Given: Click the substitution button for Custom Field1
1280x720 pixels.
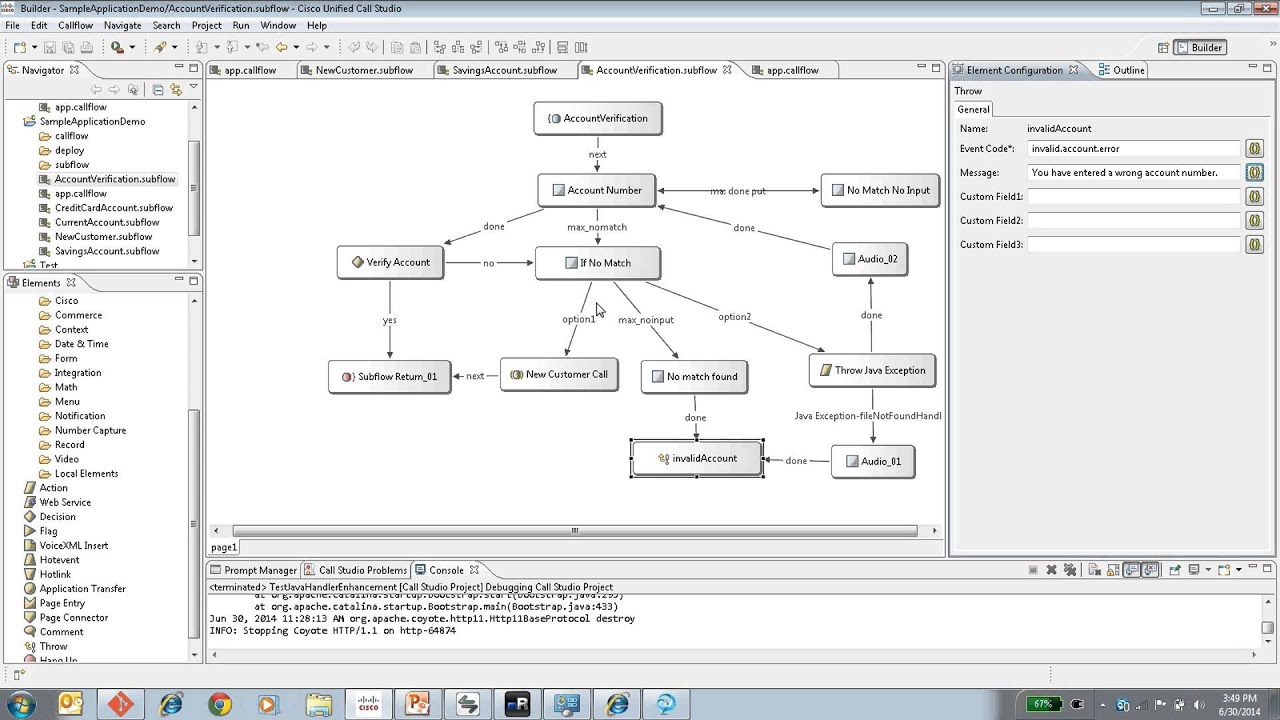Looking at the screenshot, I should tap(1254, 197).
